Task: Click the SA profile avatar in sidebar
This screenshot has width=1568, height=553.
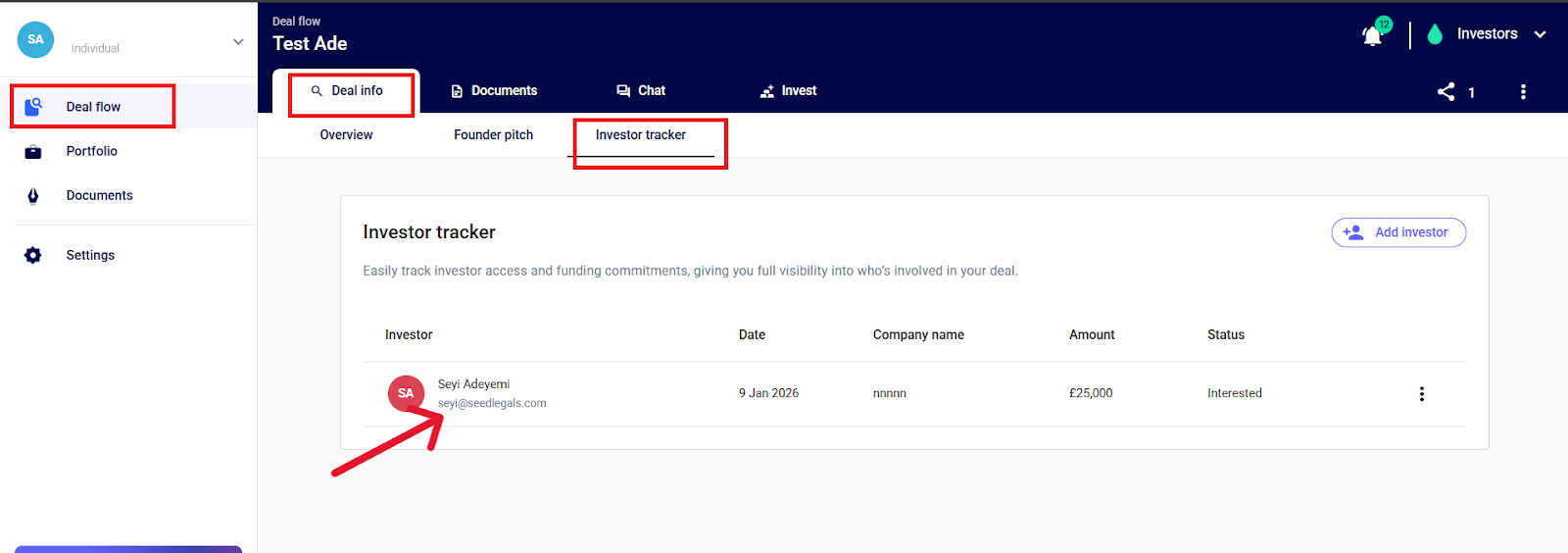Action: 35,40
